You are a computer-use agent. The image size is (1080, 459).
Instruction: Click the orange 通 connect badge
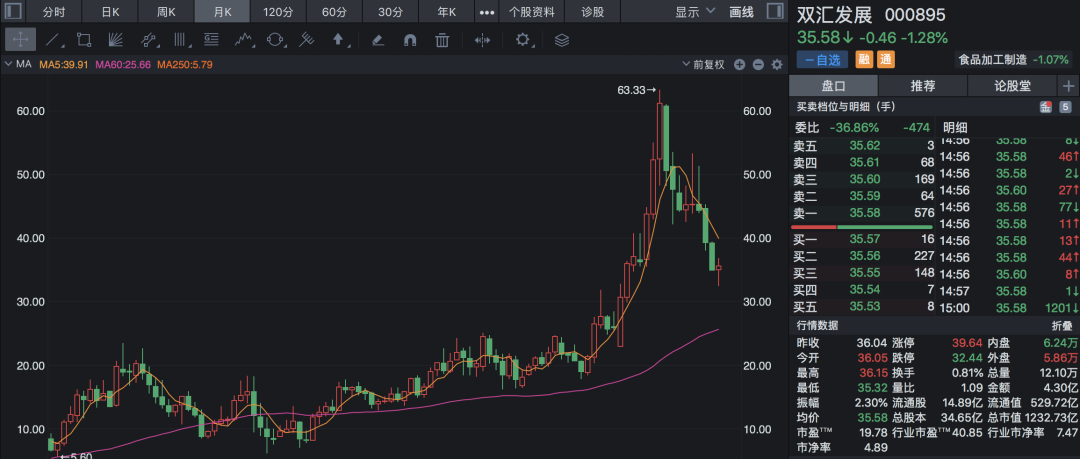(886, 60)
